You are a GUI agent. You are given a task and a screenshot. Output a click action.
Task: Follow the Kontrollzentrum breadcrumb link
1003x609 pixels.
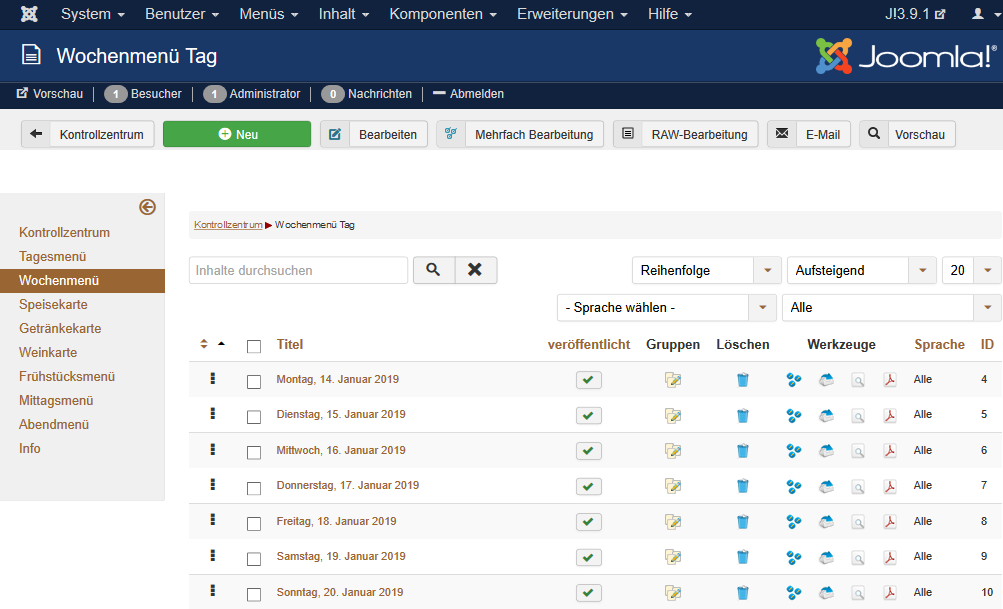point(228,225)
